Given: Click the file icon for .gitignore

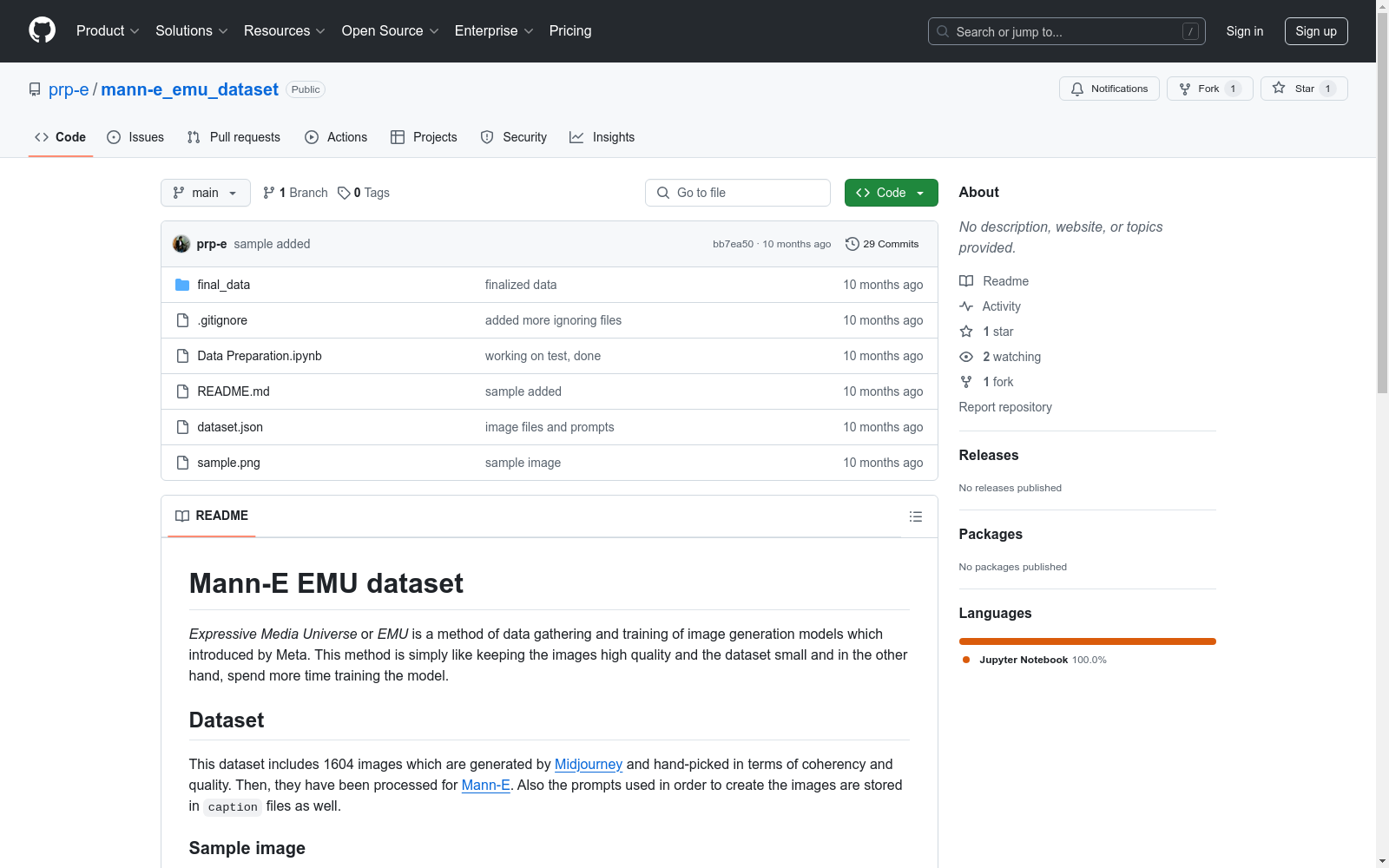Looking at the screenshot, I should tap(182, 320).
